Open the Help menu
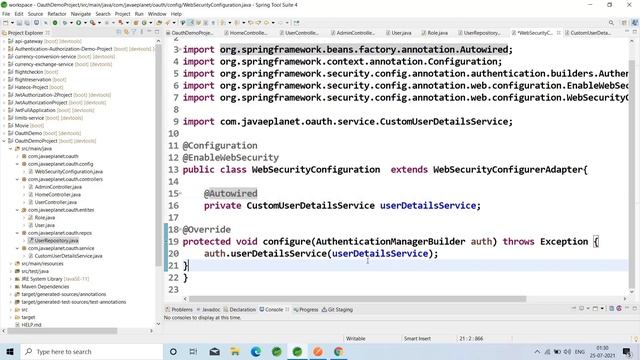 click(x=176, y=14)
